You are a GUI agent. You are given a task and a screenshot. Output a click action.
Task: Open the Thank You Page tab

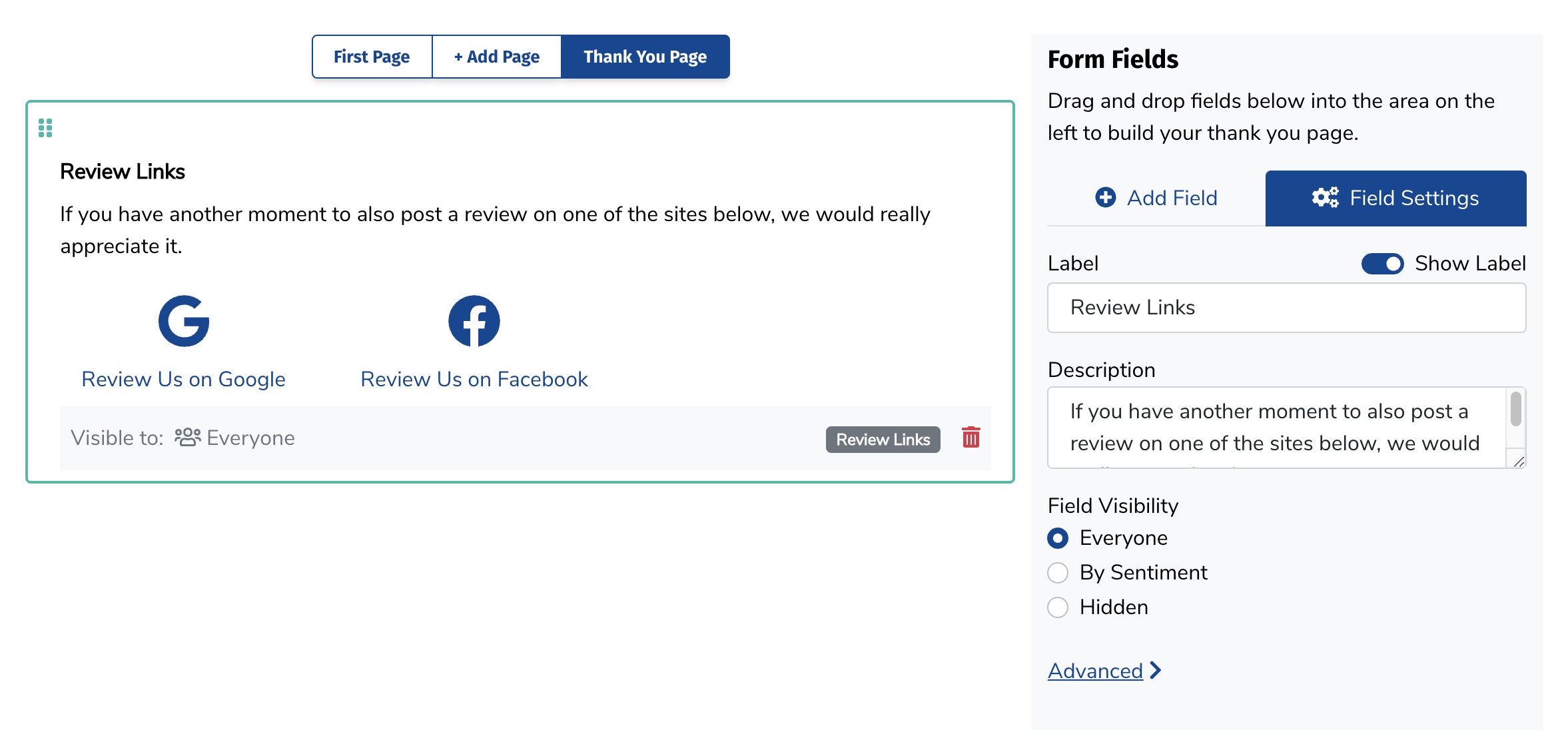(x=645, y=57)
